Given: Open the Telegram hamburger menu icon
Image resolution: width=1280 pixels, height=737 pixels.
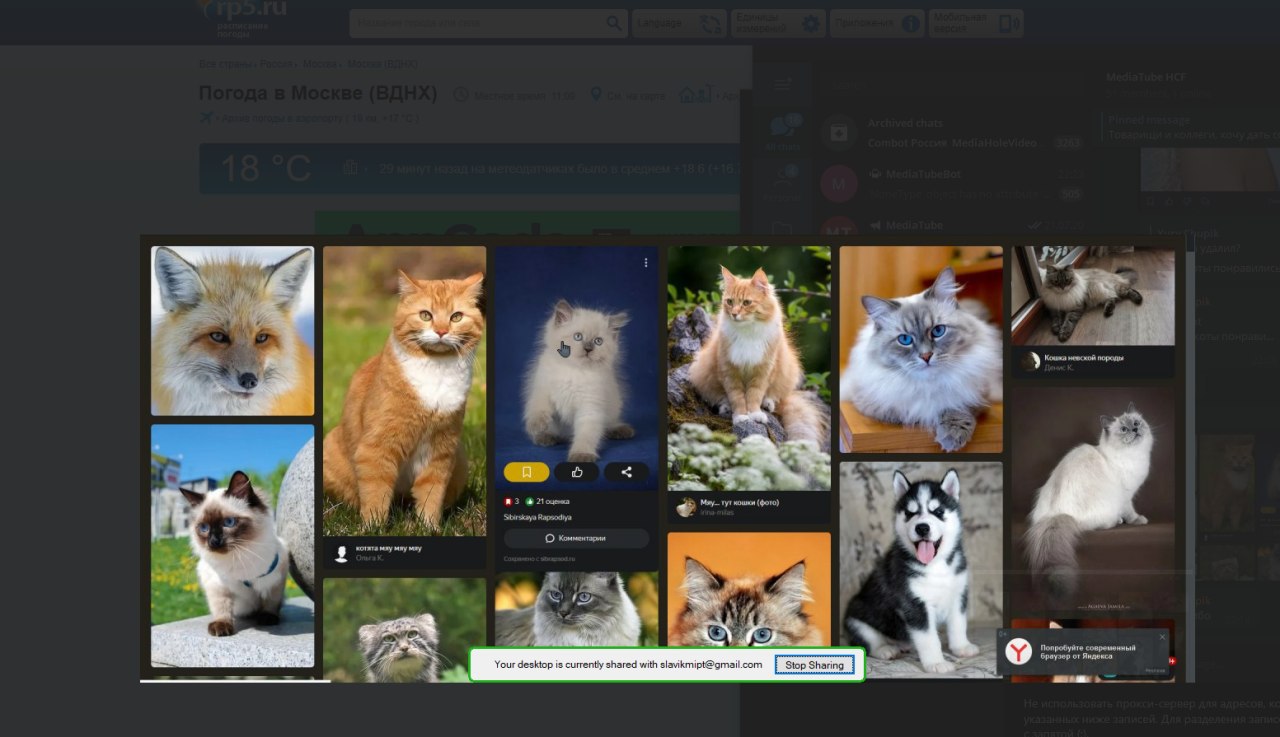Looking at the screenshot, I should (783, 84).
